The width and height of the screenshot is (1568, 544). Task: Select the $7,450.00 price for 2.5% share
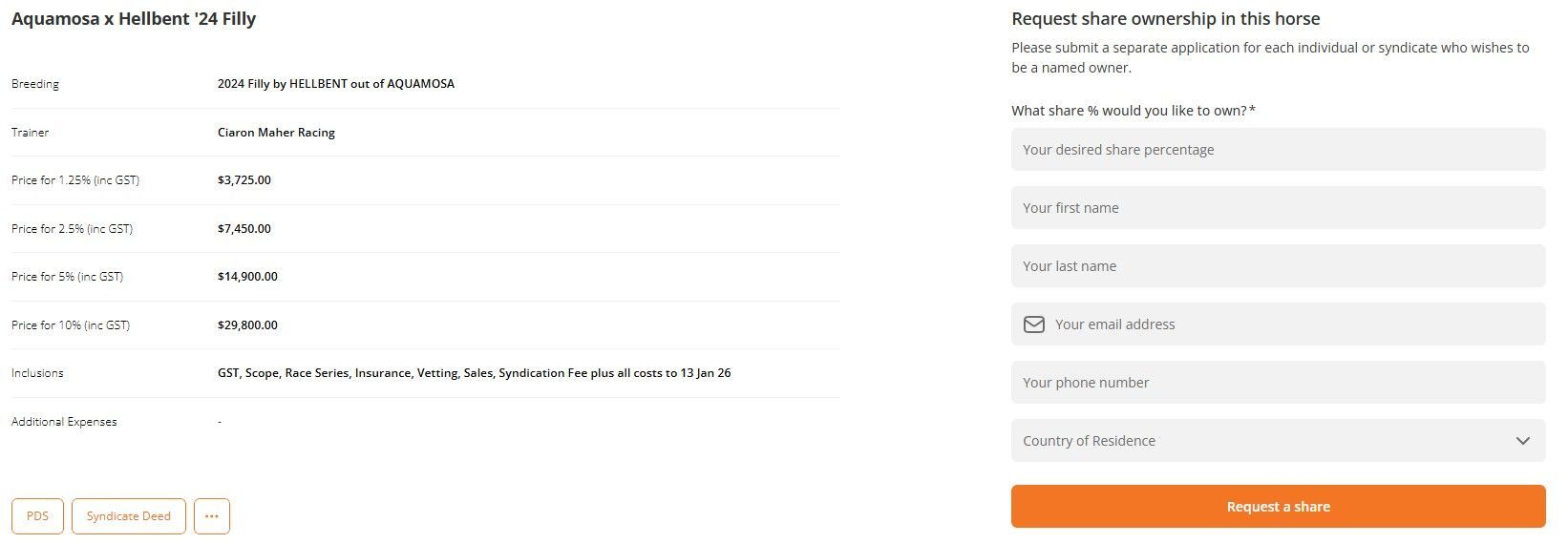(244, 229)
